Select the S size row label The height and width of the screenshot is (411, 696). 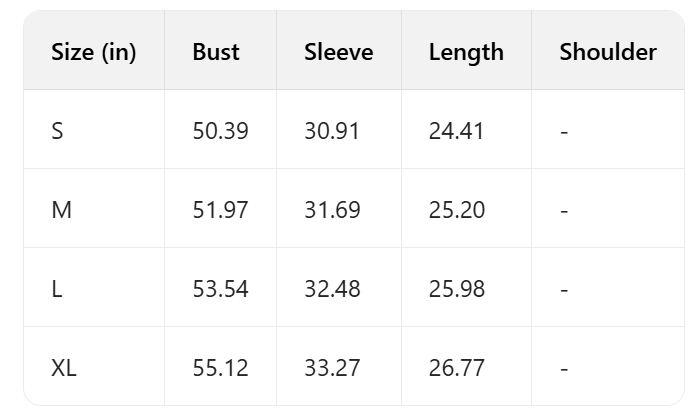coord(57,131)
